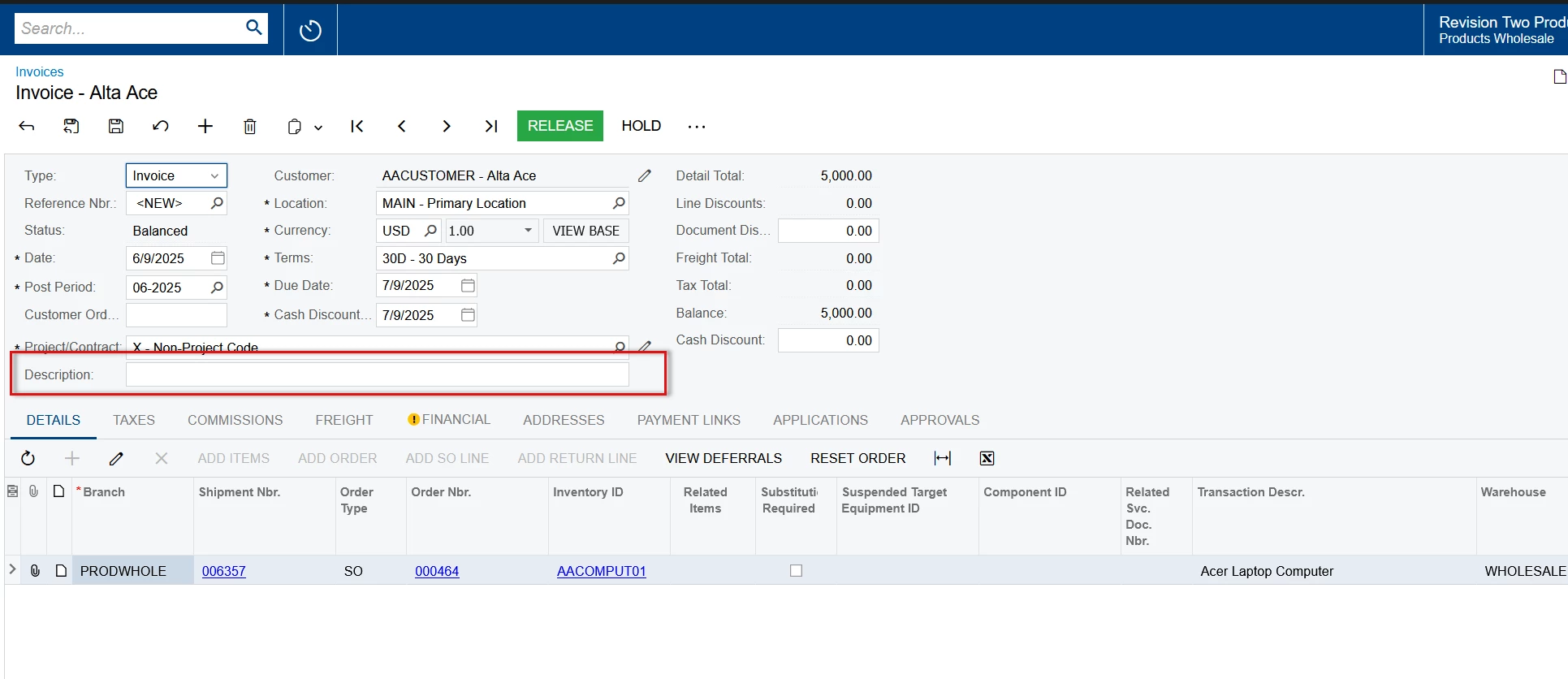Image resolution: width=1568 pixels, height=679 pixels.
Task: Refresh the details grid
Action: (x=28, y=458)
